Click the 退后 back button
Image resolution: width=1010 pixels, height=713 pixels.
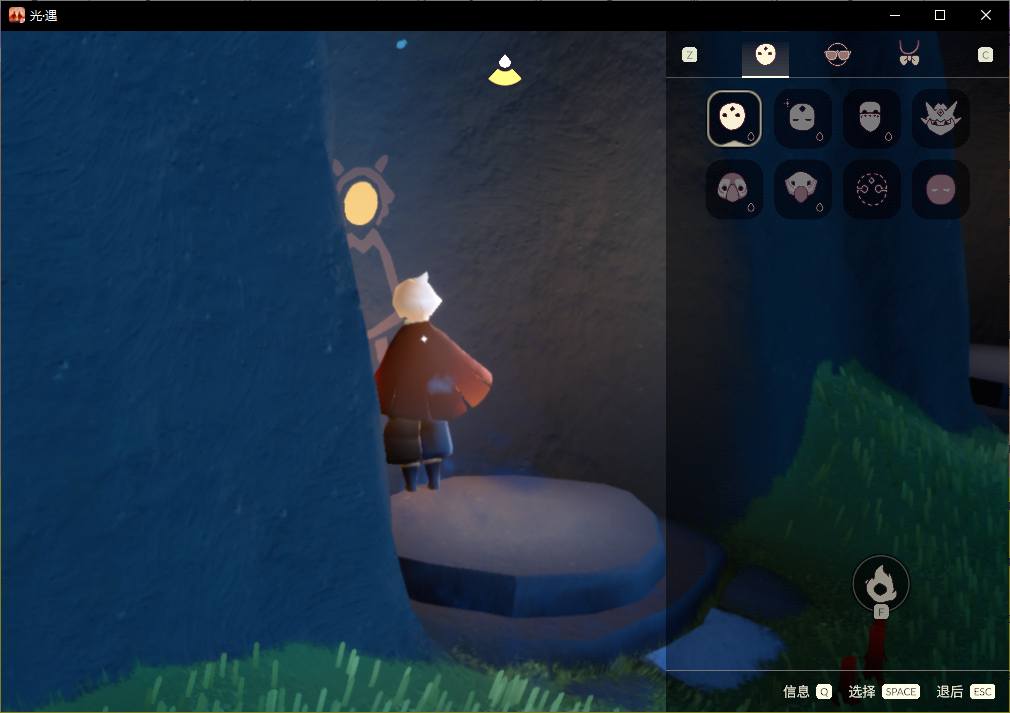(949, 692)
